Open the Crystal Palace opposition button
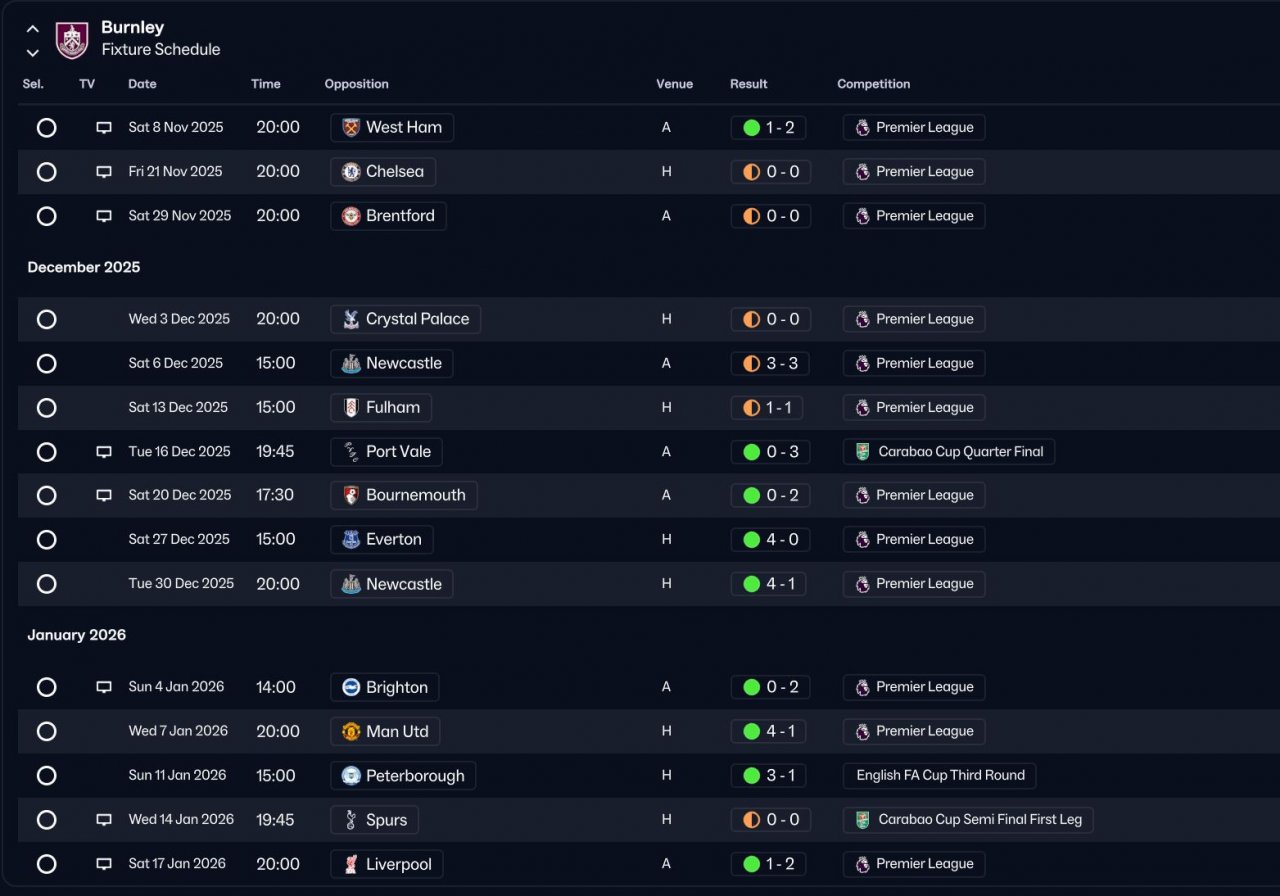The image size is (1280, 896). point(405,319)
